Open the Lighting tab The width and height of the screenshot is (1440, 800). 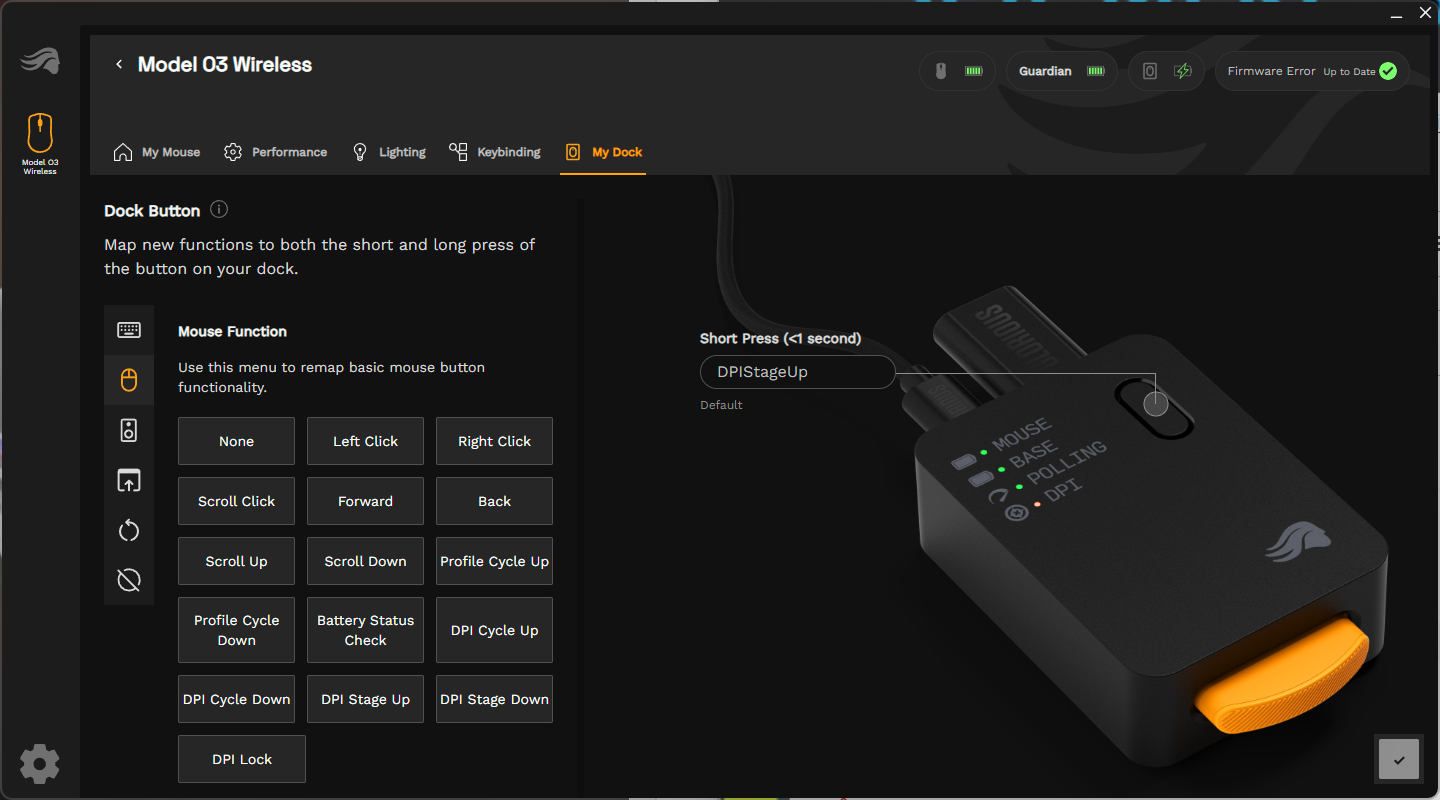coord(390,152)
